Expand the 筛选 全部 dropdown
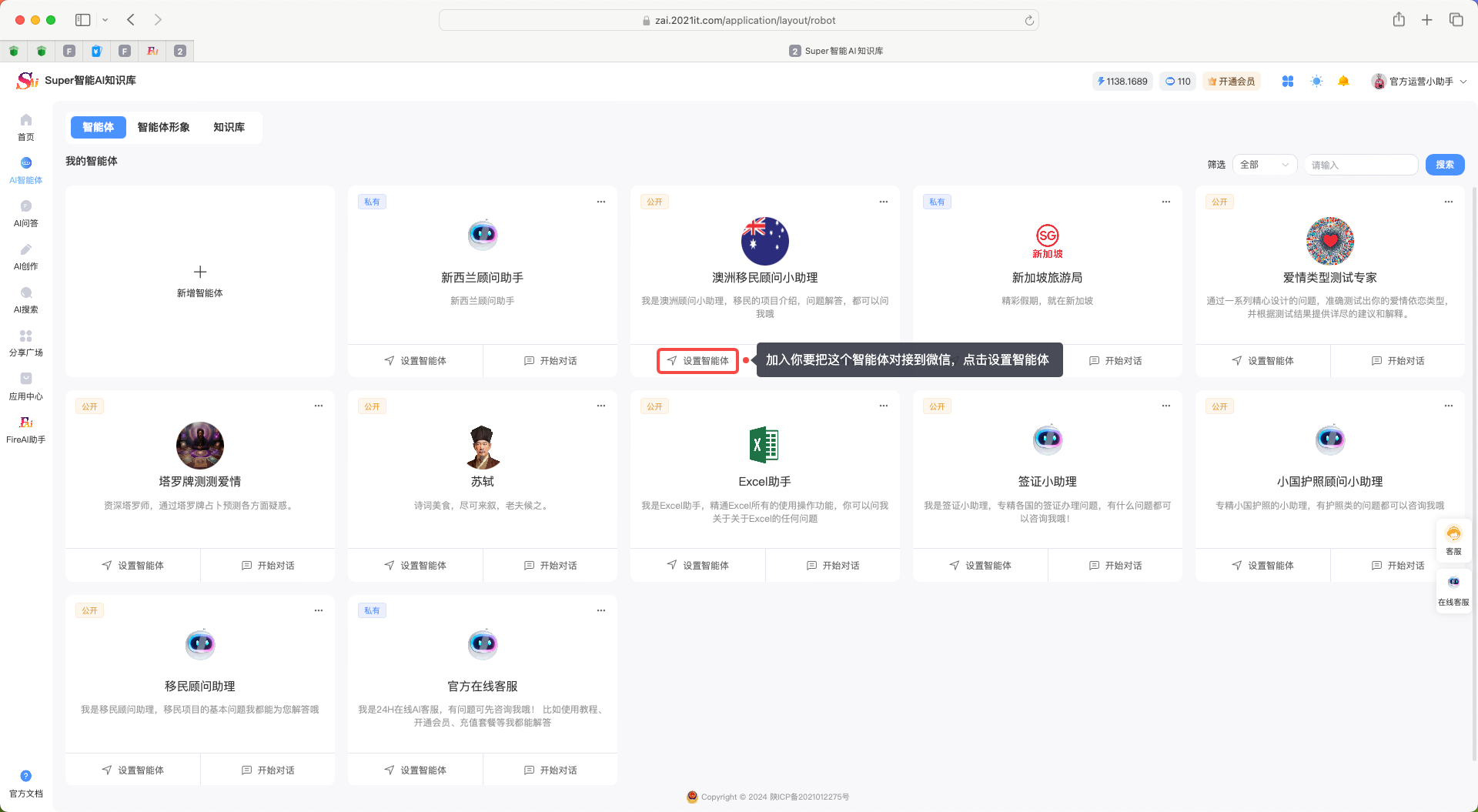 pyautogui.click(x=1264, y=165)
